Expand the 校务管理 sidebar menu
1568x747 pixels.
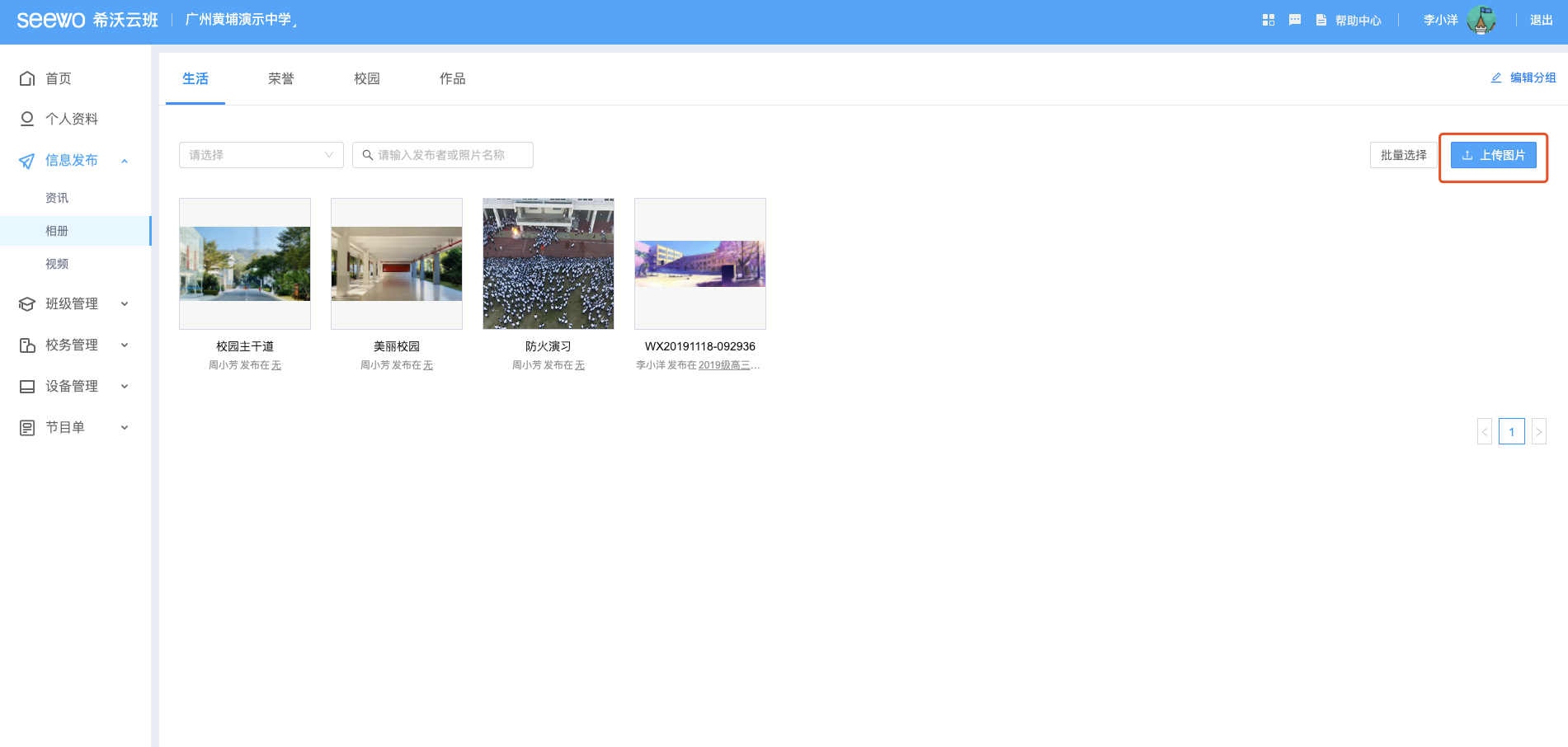[125, 345]
